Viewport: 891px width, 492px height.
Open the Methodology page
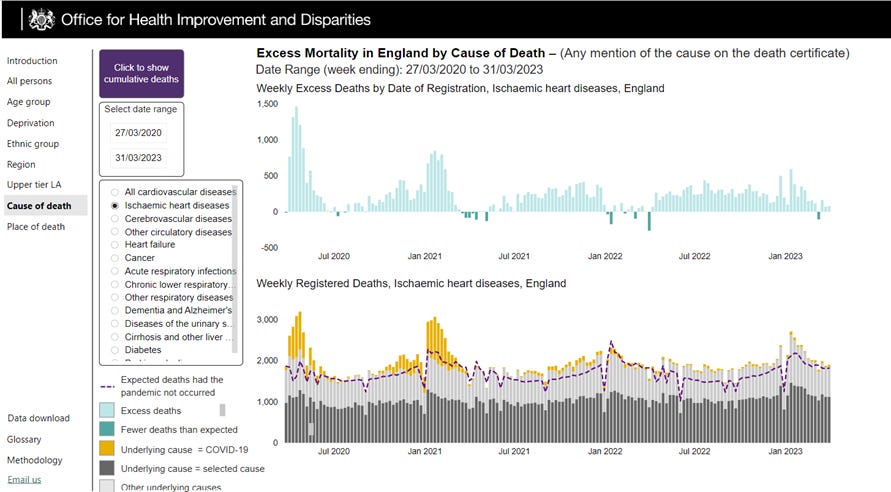point(35,460)
